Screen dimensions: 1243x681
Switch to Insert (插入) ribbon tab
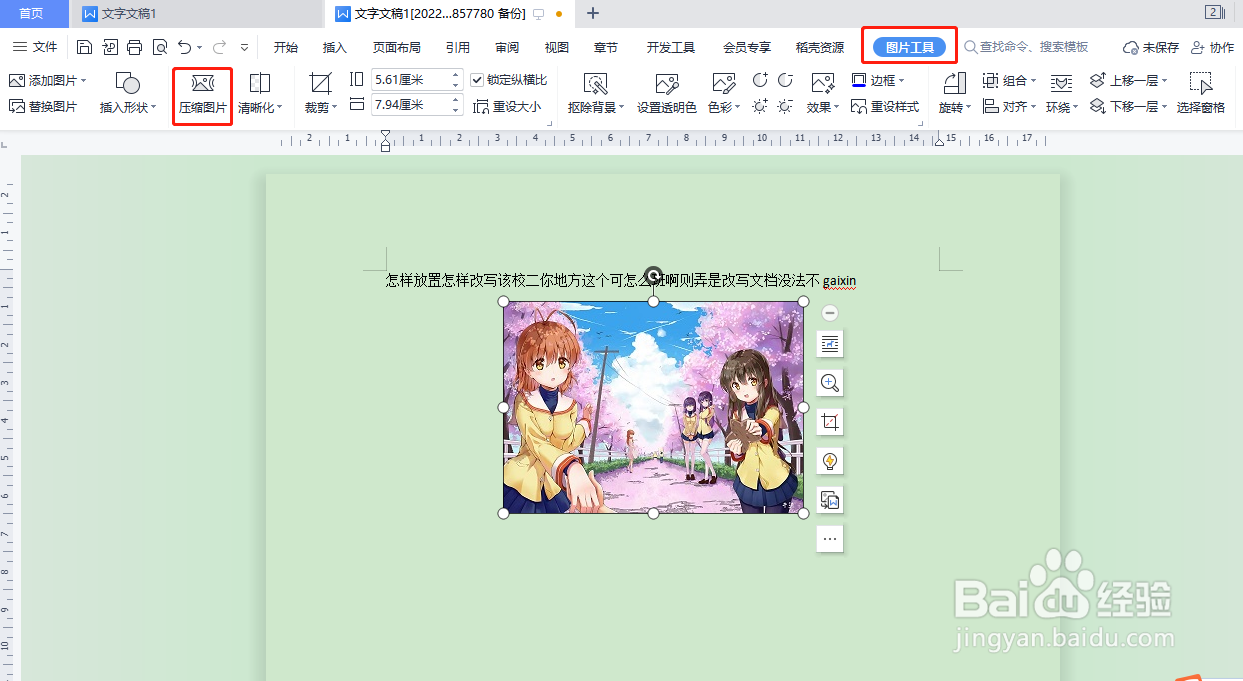[335, 47]
